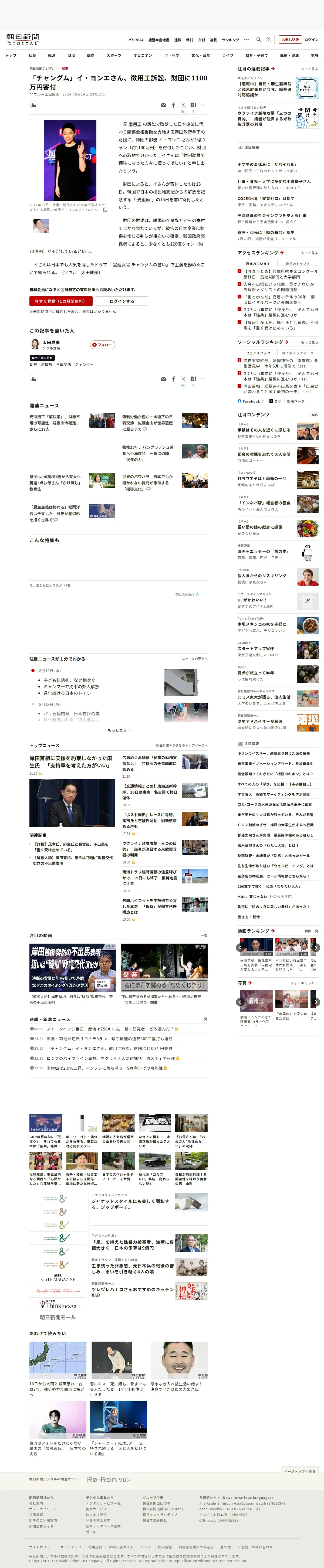Image resolution: width=324 pixels, height=1568 pixels.
Task: Open もっと見る beside アクセスランキング
Action: click(x=309, y=253)
